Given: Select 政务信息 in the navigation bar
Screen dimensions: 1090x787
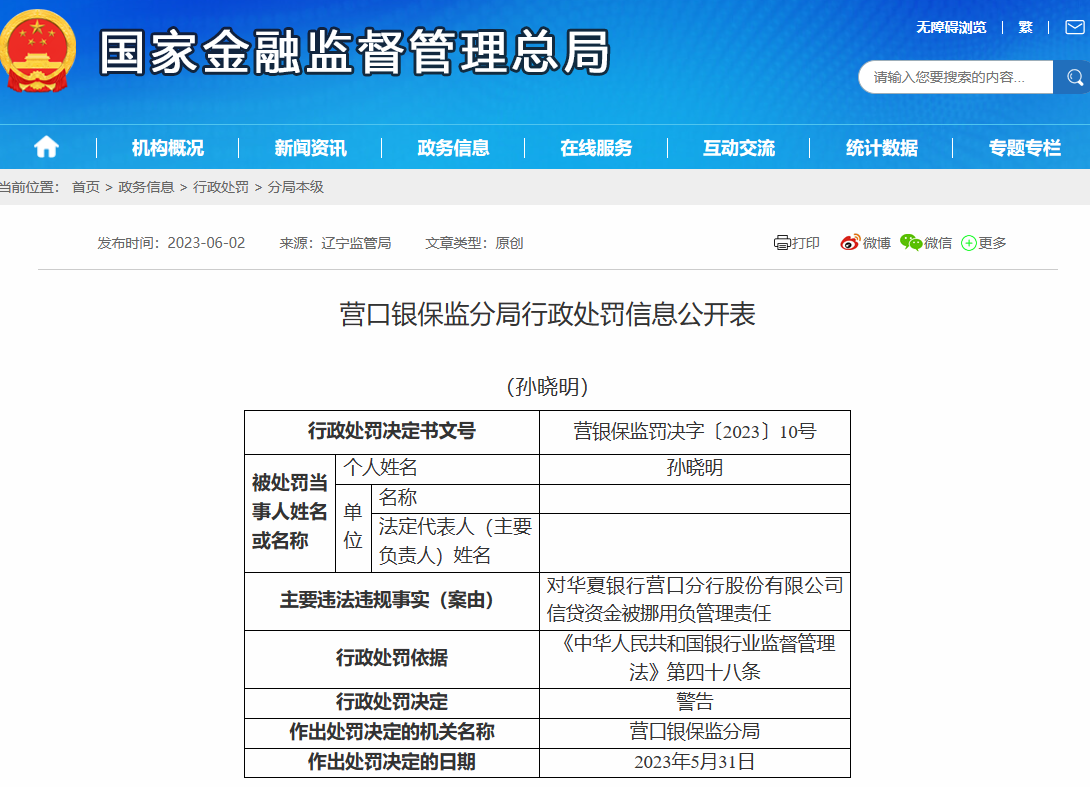Looking at the screenshot, I should point(453,148).
